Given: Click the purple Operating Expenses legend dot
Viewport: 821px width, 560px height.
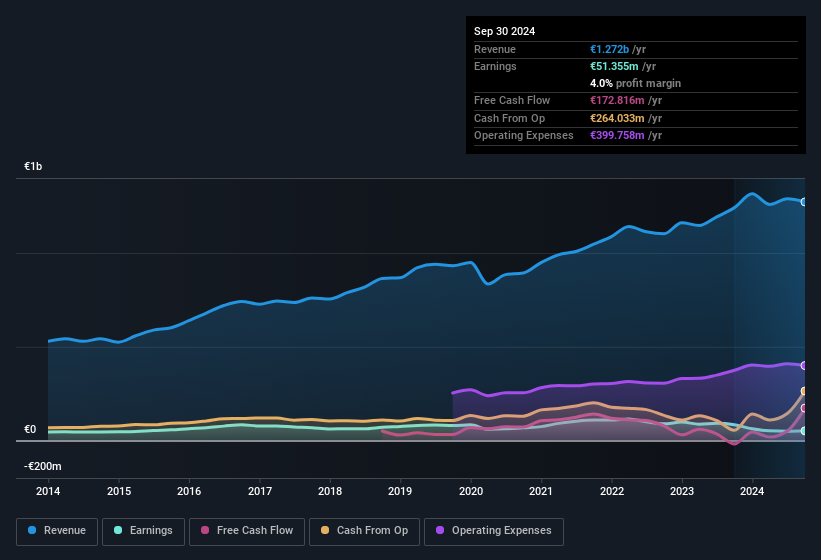Looking at the screenshot, I should tap(442, 530).
